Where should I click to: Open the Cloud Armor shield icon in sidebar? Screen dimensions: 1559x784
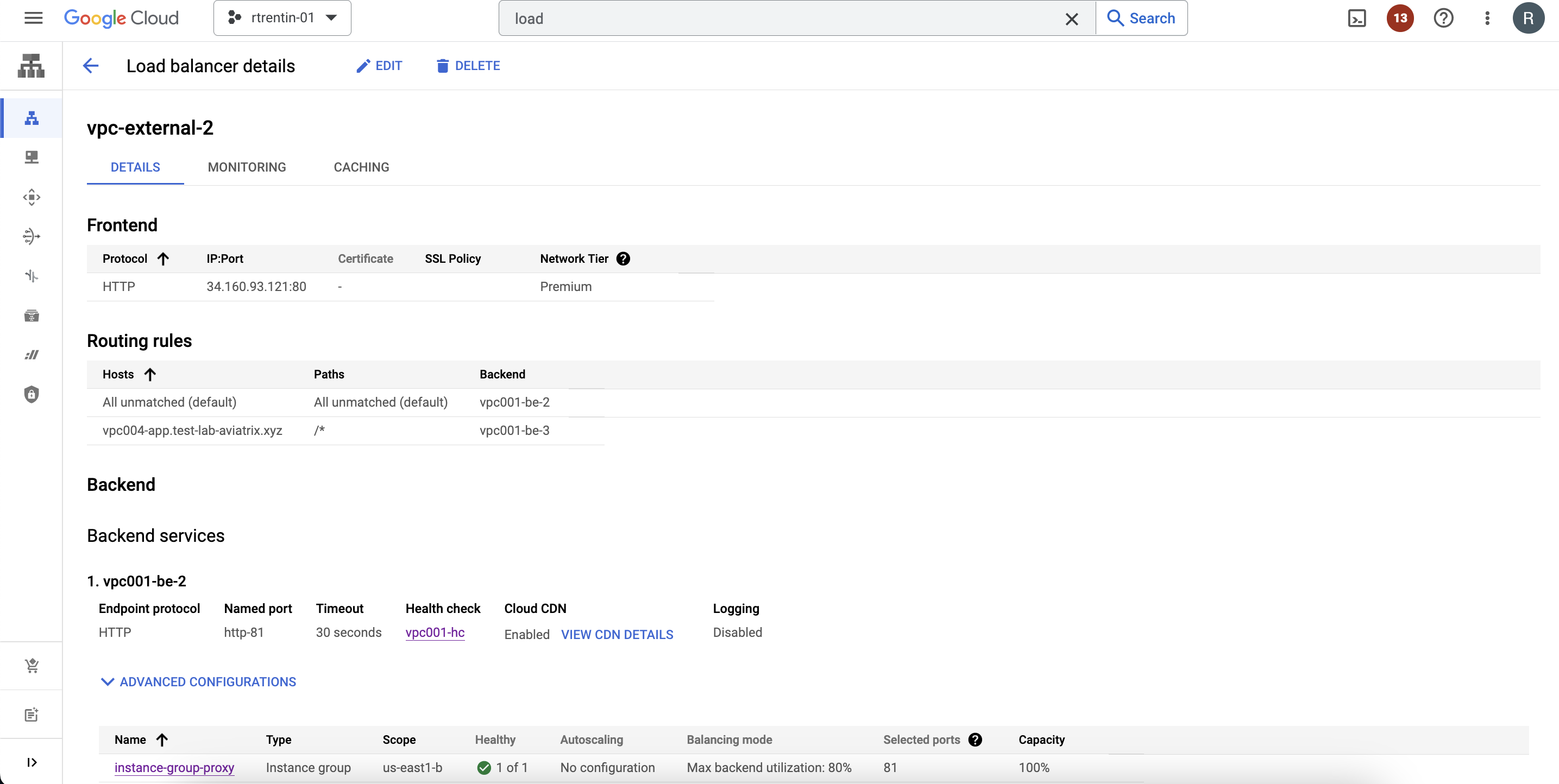[x=31, y=394]
